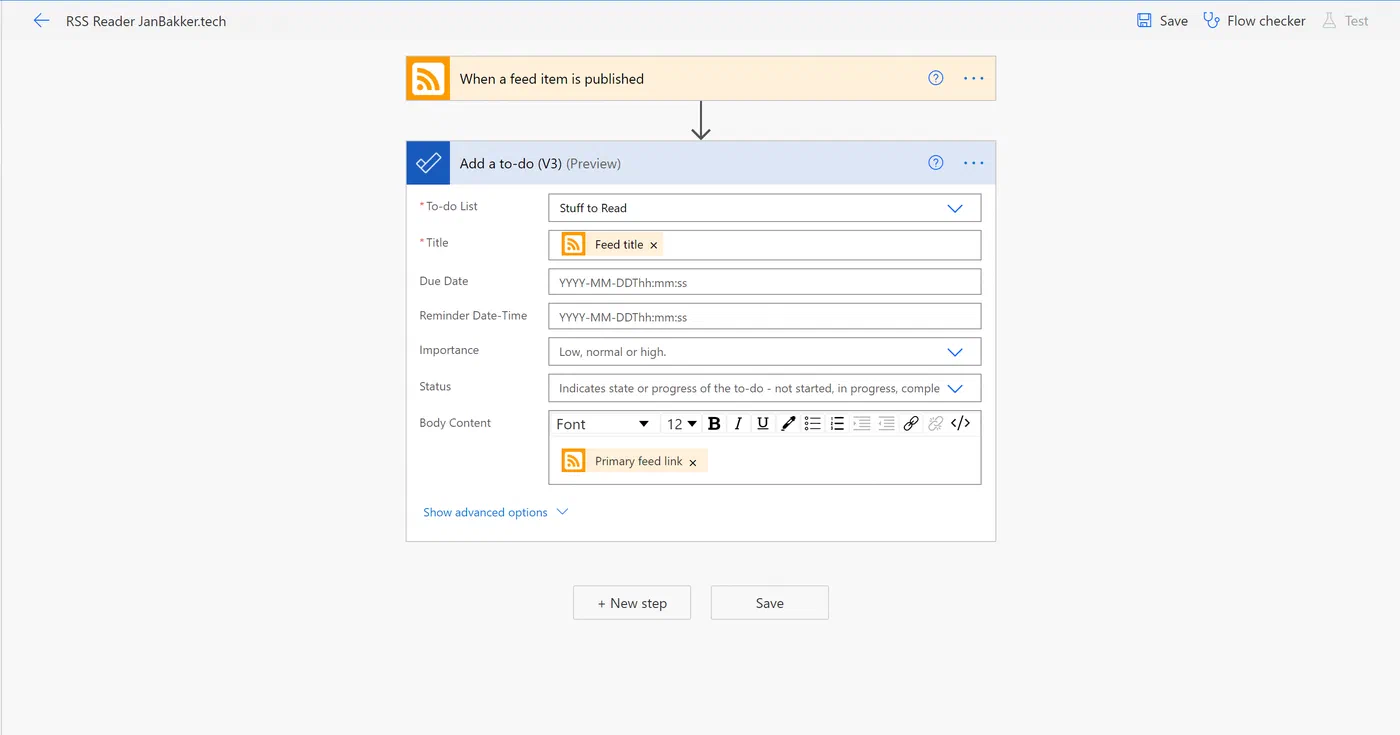The width and height of the screenshot is (1400, 735).
Task: Click the Flow checker label
Action: coord(1266,21)
